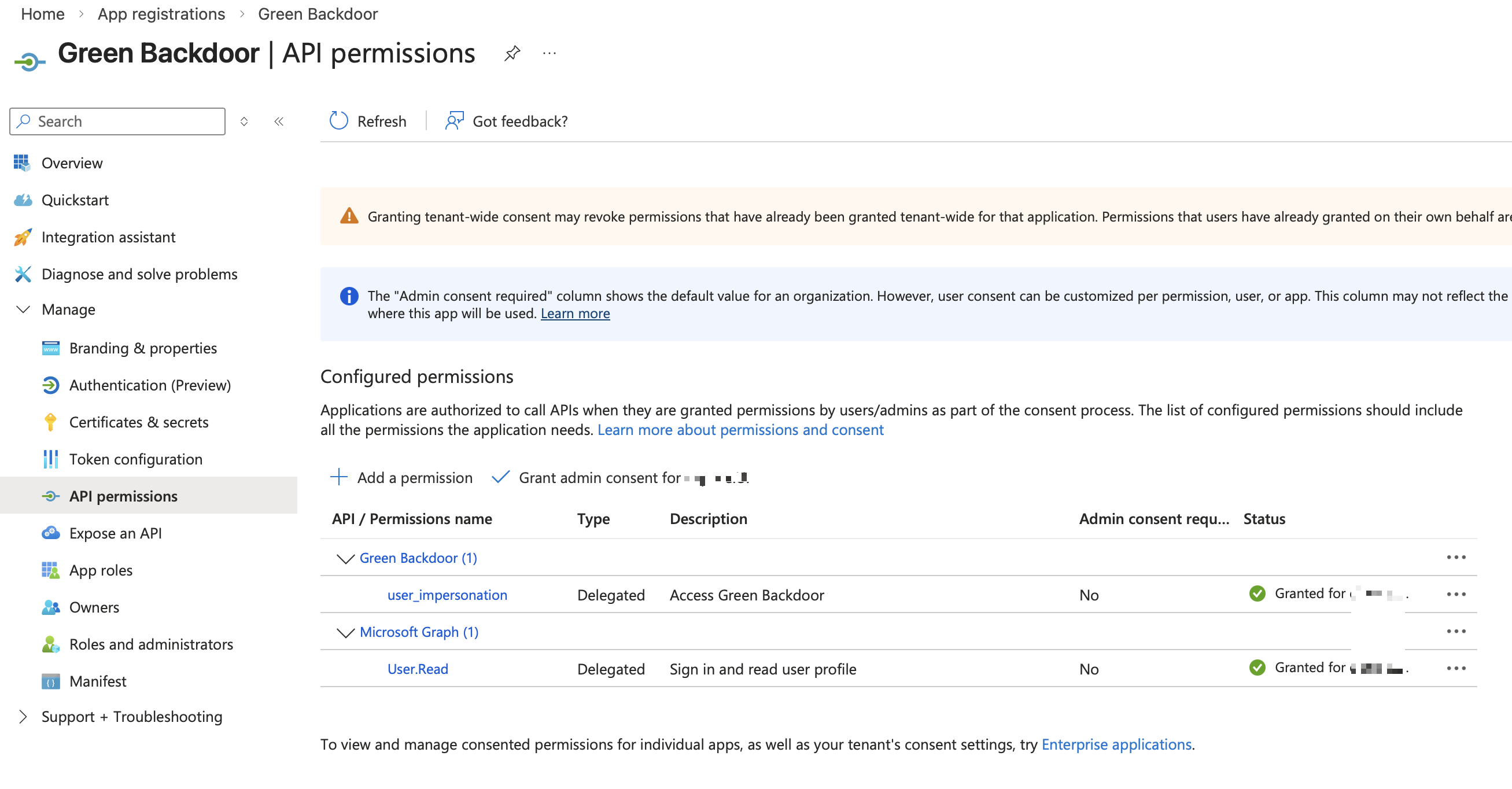Click Refresh button label

(382, 121)
